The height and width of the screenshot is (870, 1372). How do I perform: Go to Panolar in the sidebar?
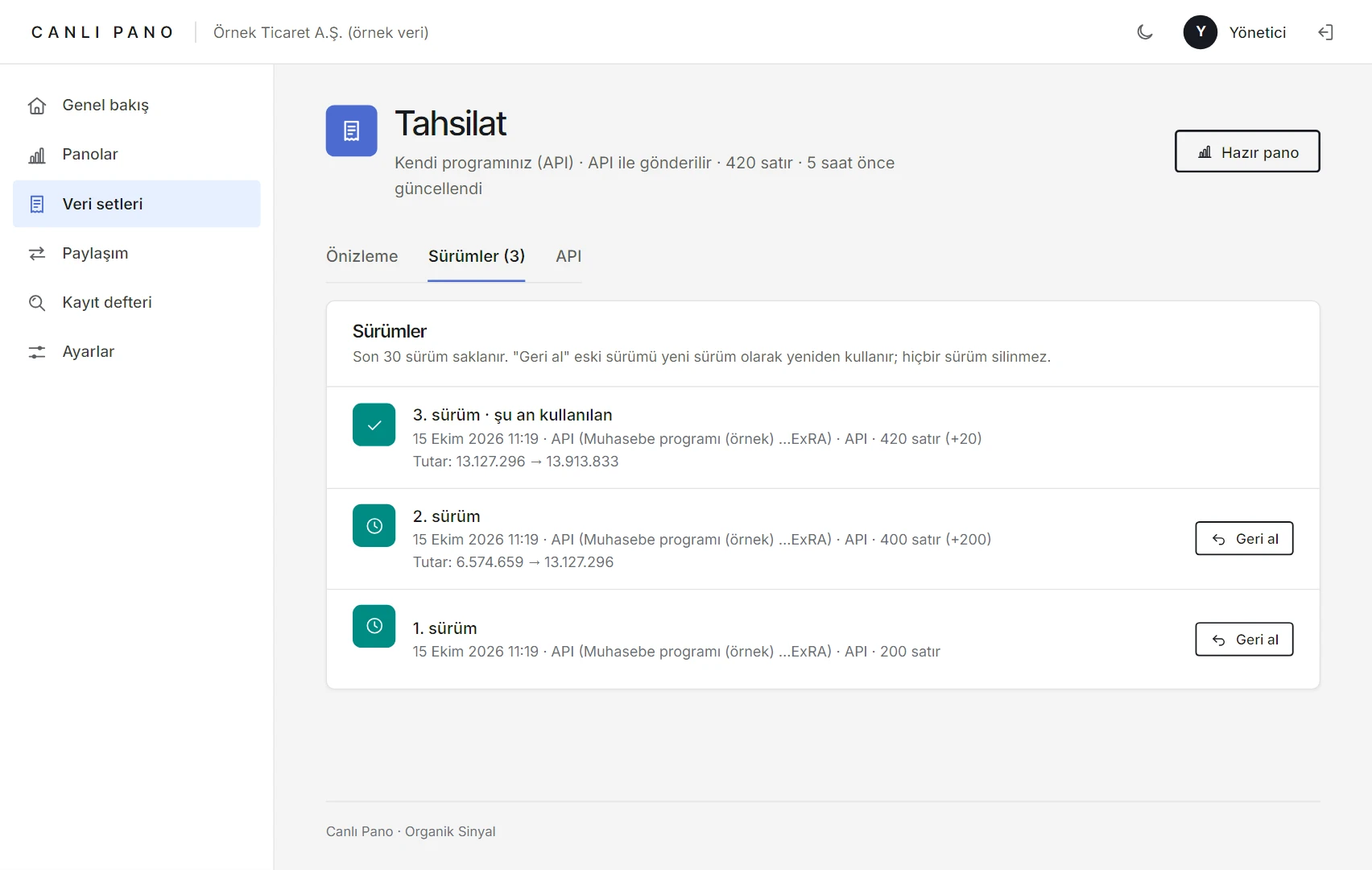point(137,155)
